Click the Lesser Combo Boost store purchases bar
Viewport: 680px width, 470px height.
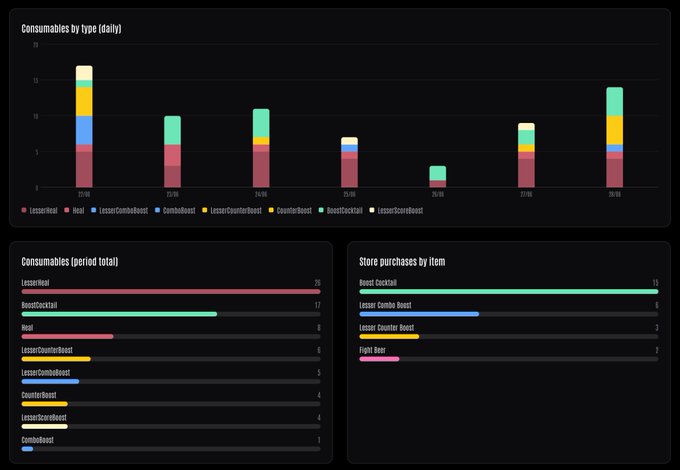click(x=509, y=314)
